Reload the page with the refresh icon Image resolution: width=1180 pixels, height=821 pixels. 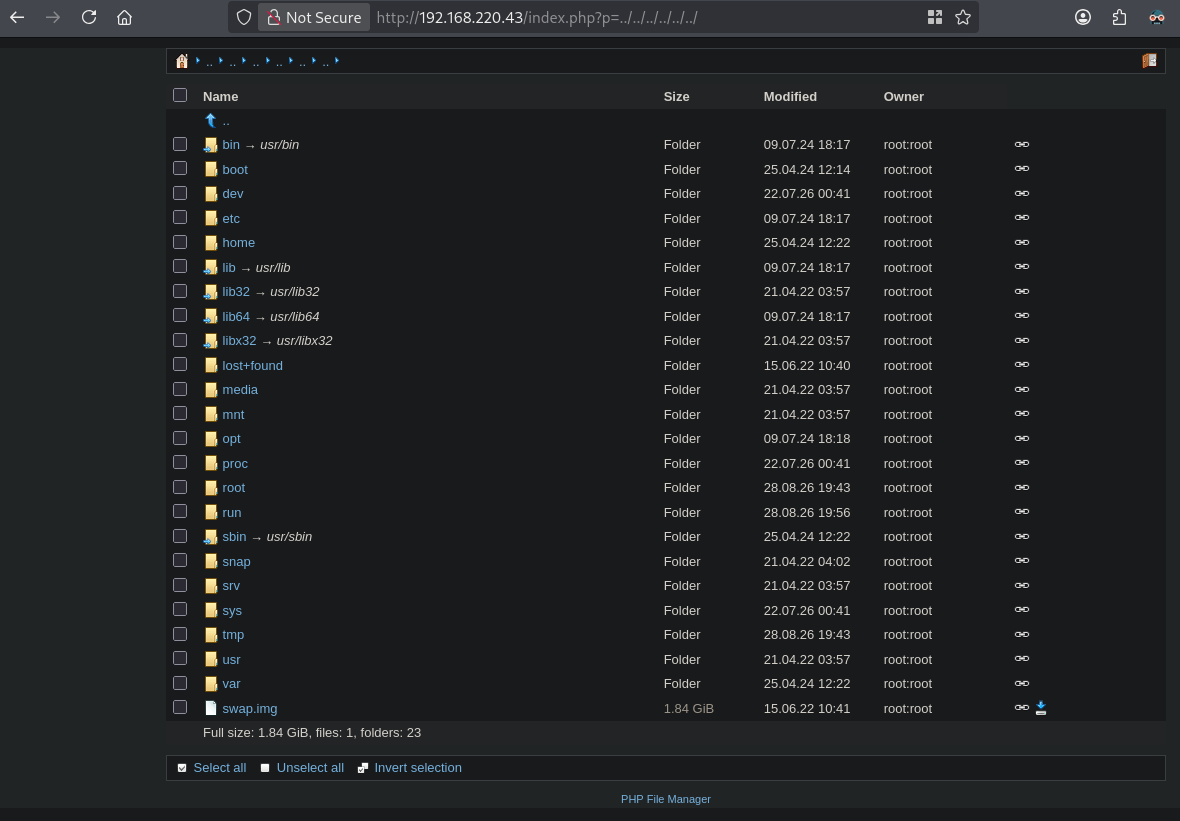point(89,17)
